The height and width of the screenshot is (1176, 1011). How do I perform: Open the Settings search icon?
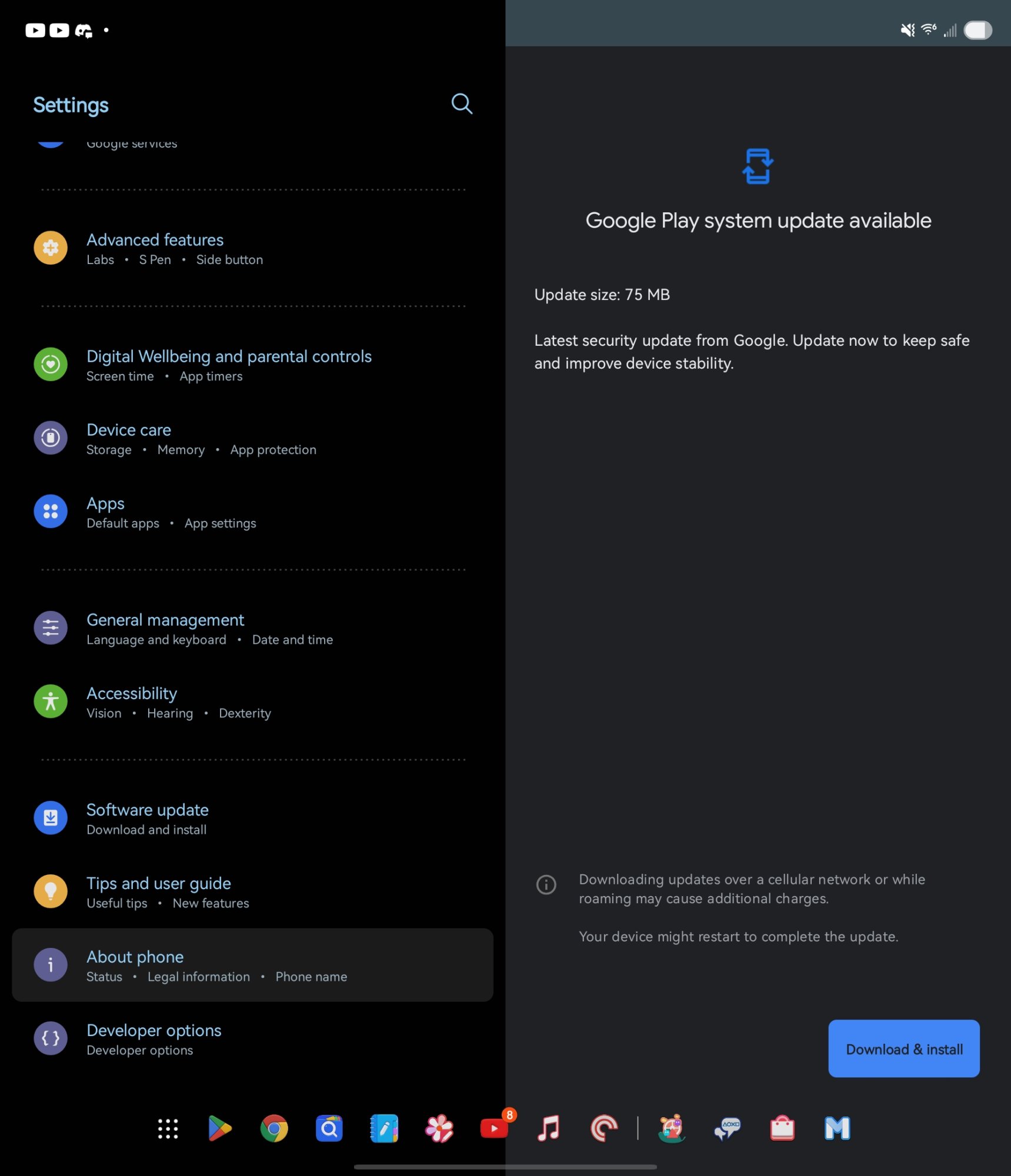coord(462,104)
